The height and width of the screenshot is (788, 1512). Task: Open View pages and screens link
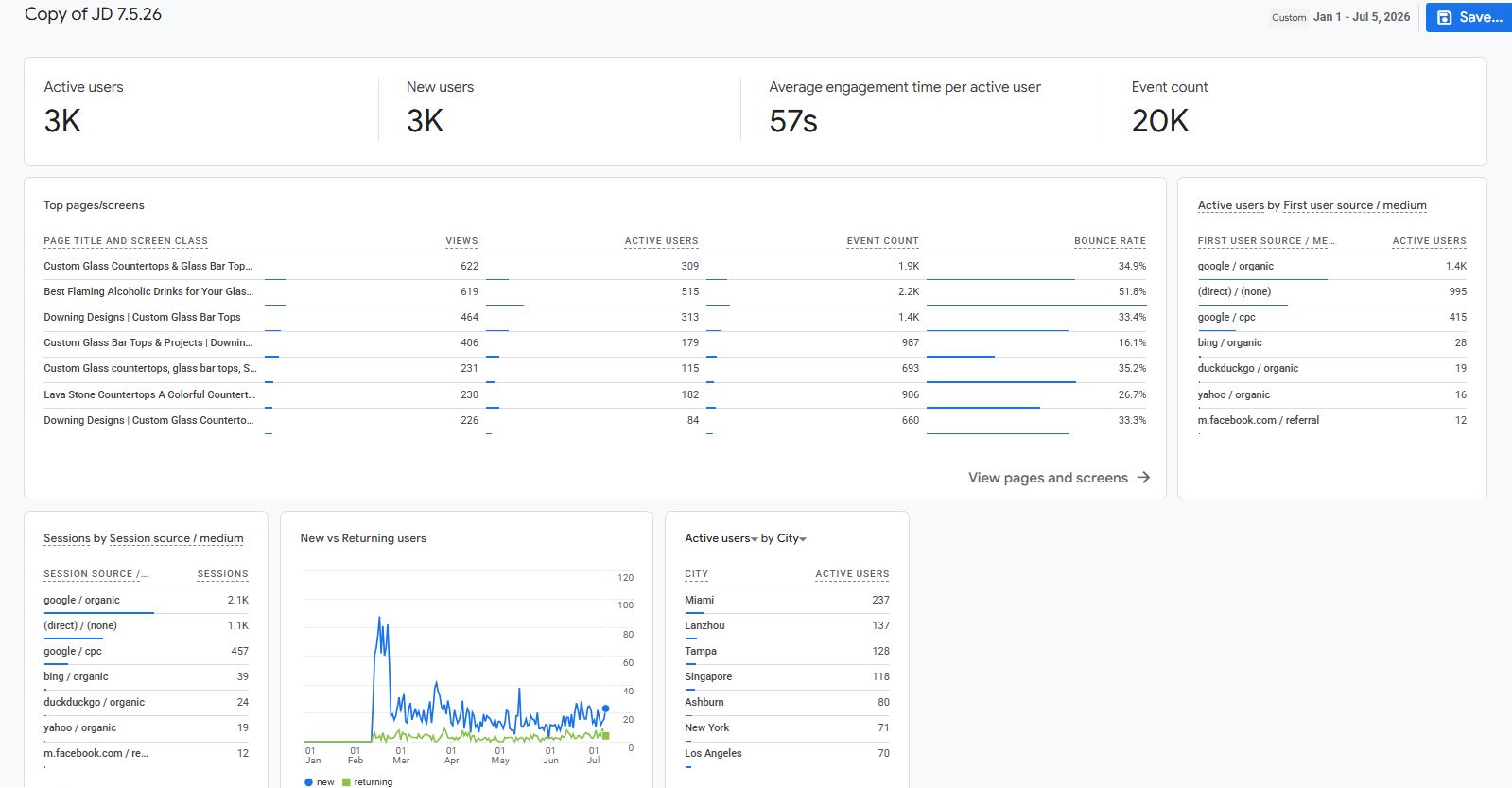[x=1048, y=478]
